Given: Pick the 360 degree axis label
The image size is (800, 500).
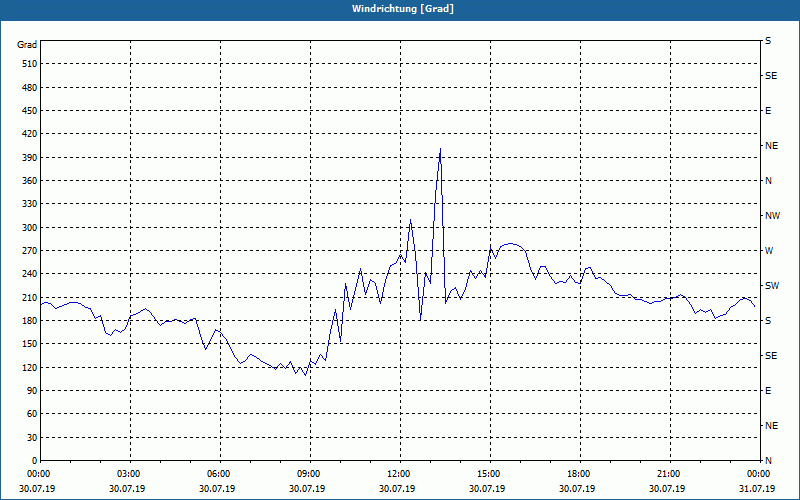Looking at the screenshot, I should pos(30,181).
